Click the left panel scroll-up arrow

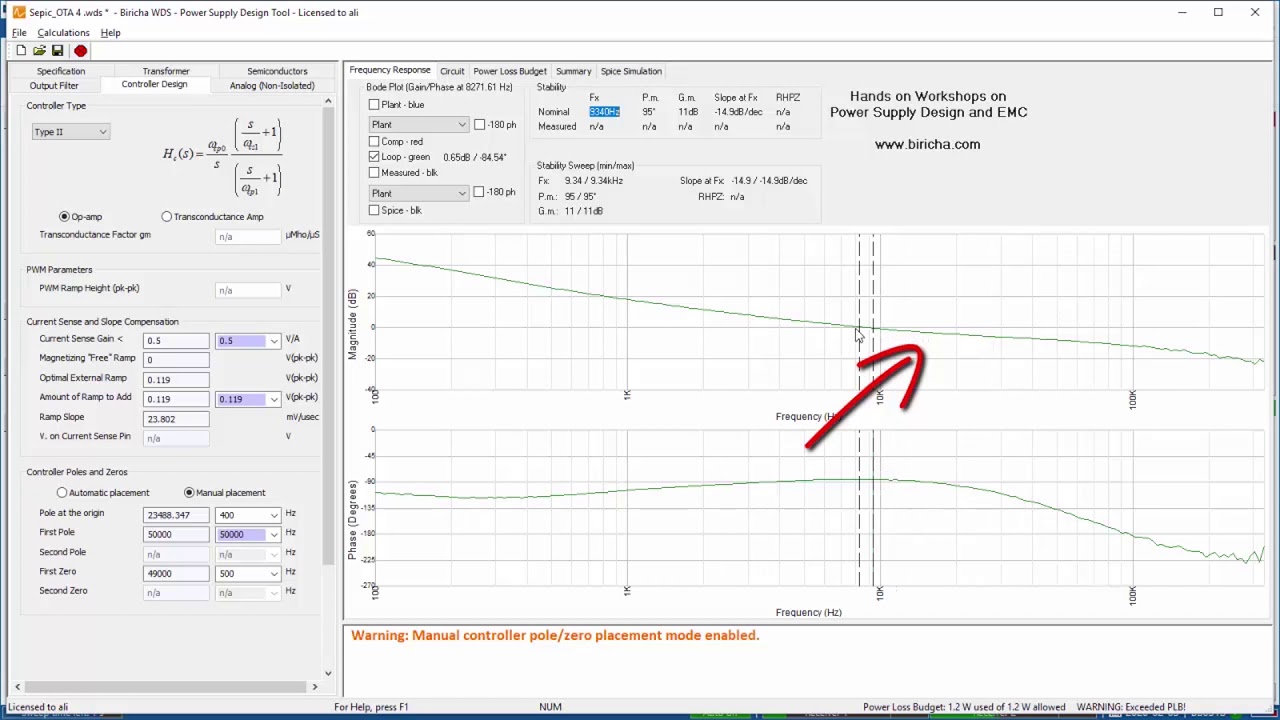pos(328,102)
